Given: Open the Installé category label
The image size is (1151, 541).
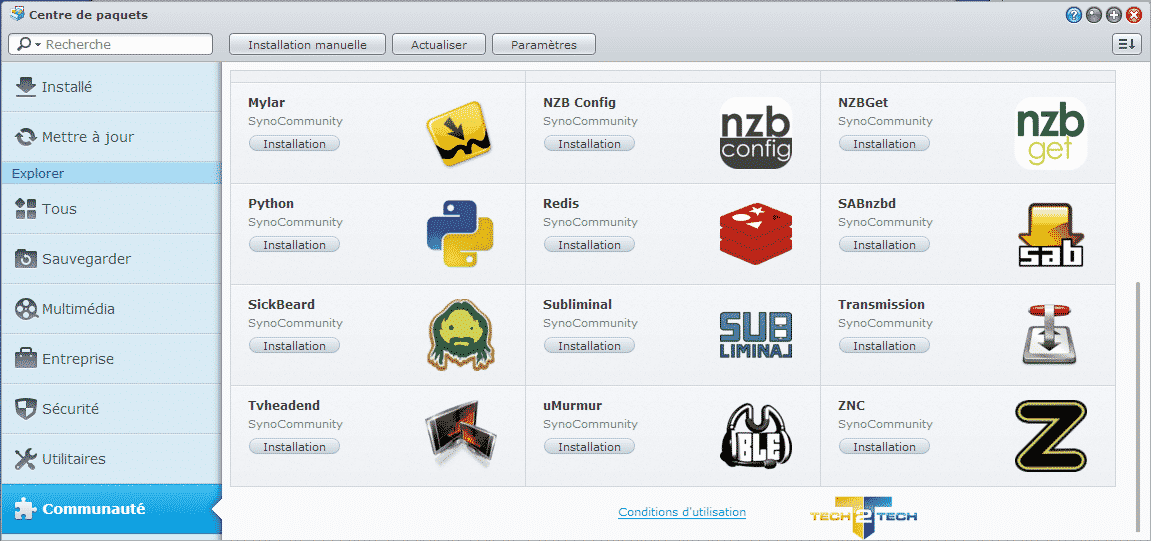Looking at the screenshot, I should (67, 87).
